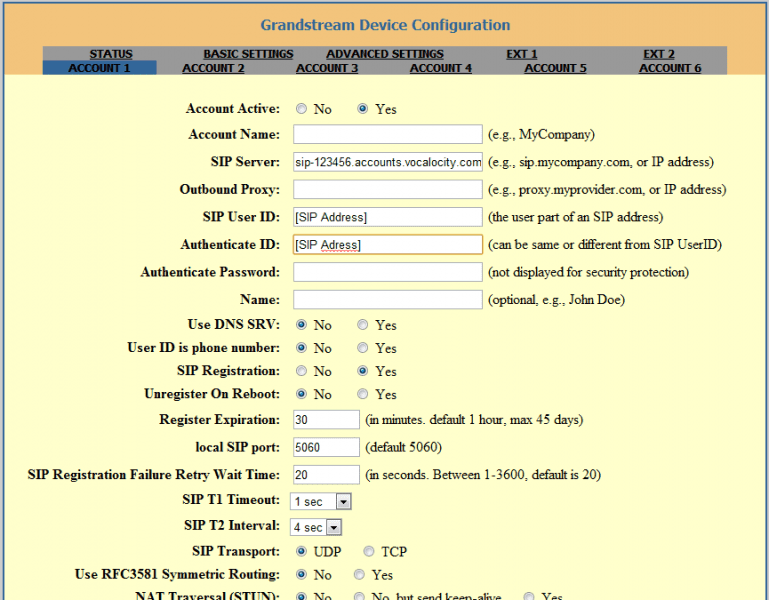
Task: Click the SIP User ID field
Action: (388, 217)
